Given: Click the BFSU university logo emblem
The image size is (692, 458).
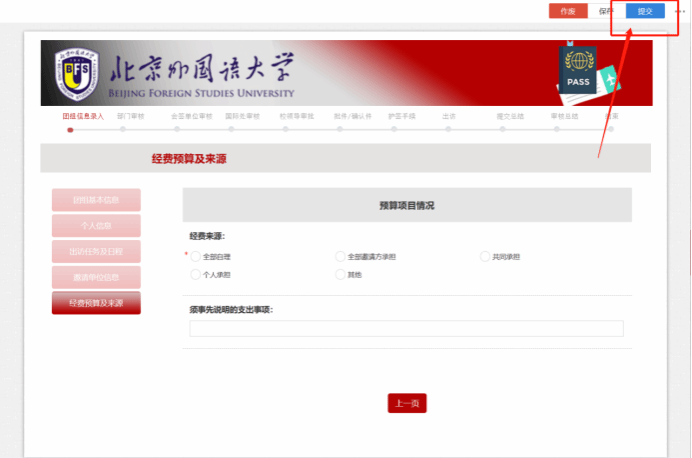Looking at the screenshot, I should (x=75, y=73).
